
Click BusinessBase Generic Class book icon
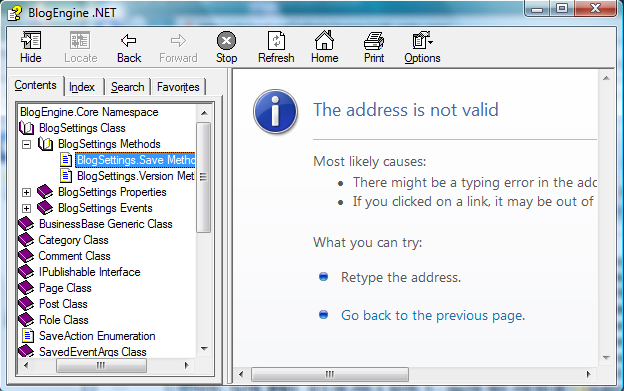coord(26,224)
